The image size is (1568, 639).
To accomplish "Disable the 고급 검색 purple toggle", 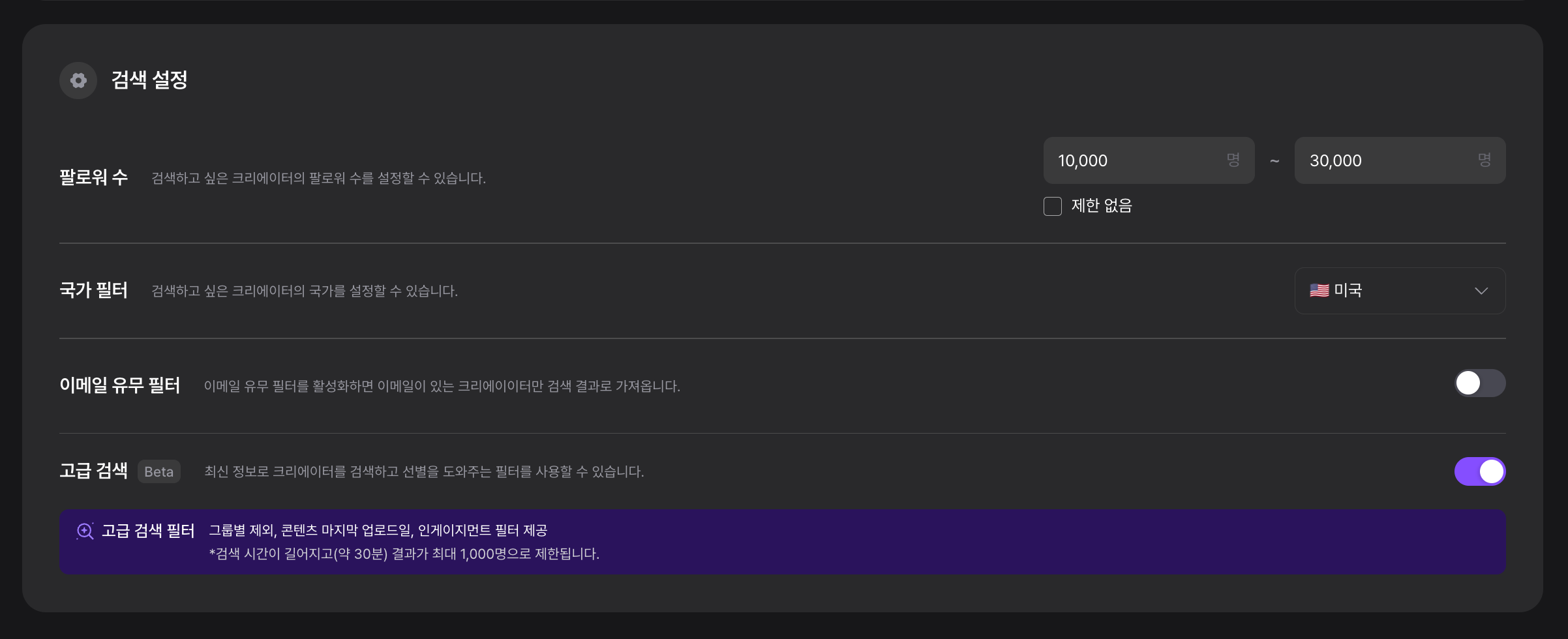I will [x=1480, y=471].
